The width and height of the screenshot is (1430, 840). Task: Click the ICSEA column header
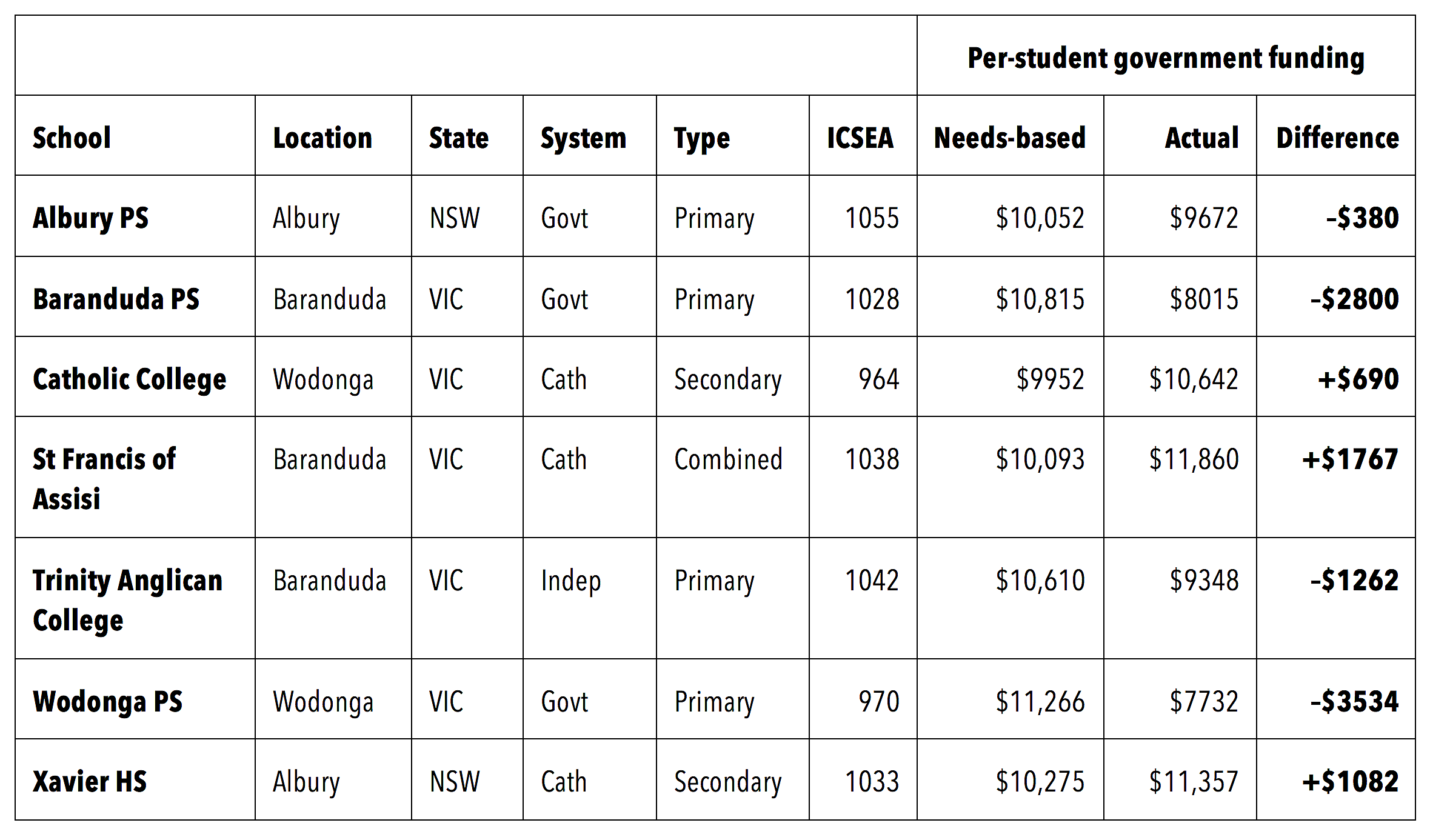click(x=860, y=138)
